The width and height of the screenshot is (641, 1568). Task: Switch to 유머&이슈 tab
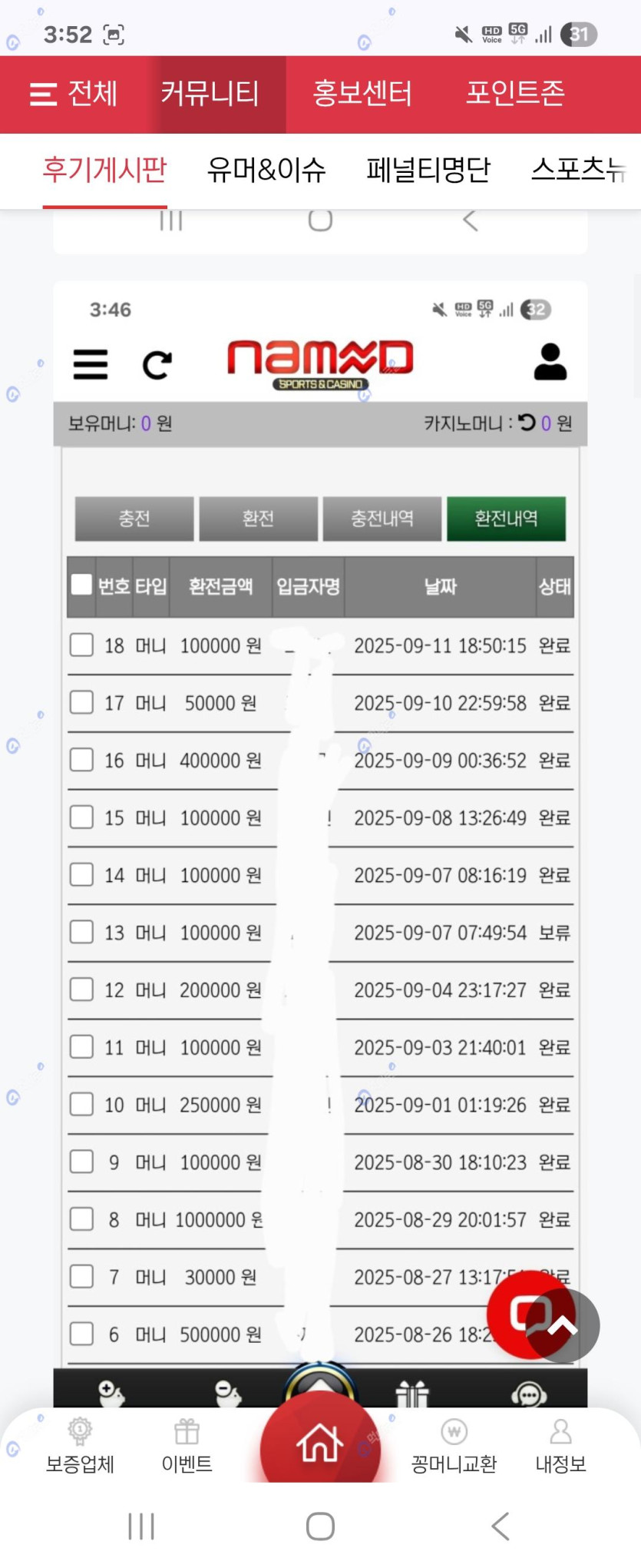[266, 170]
